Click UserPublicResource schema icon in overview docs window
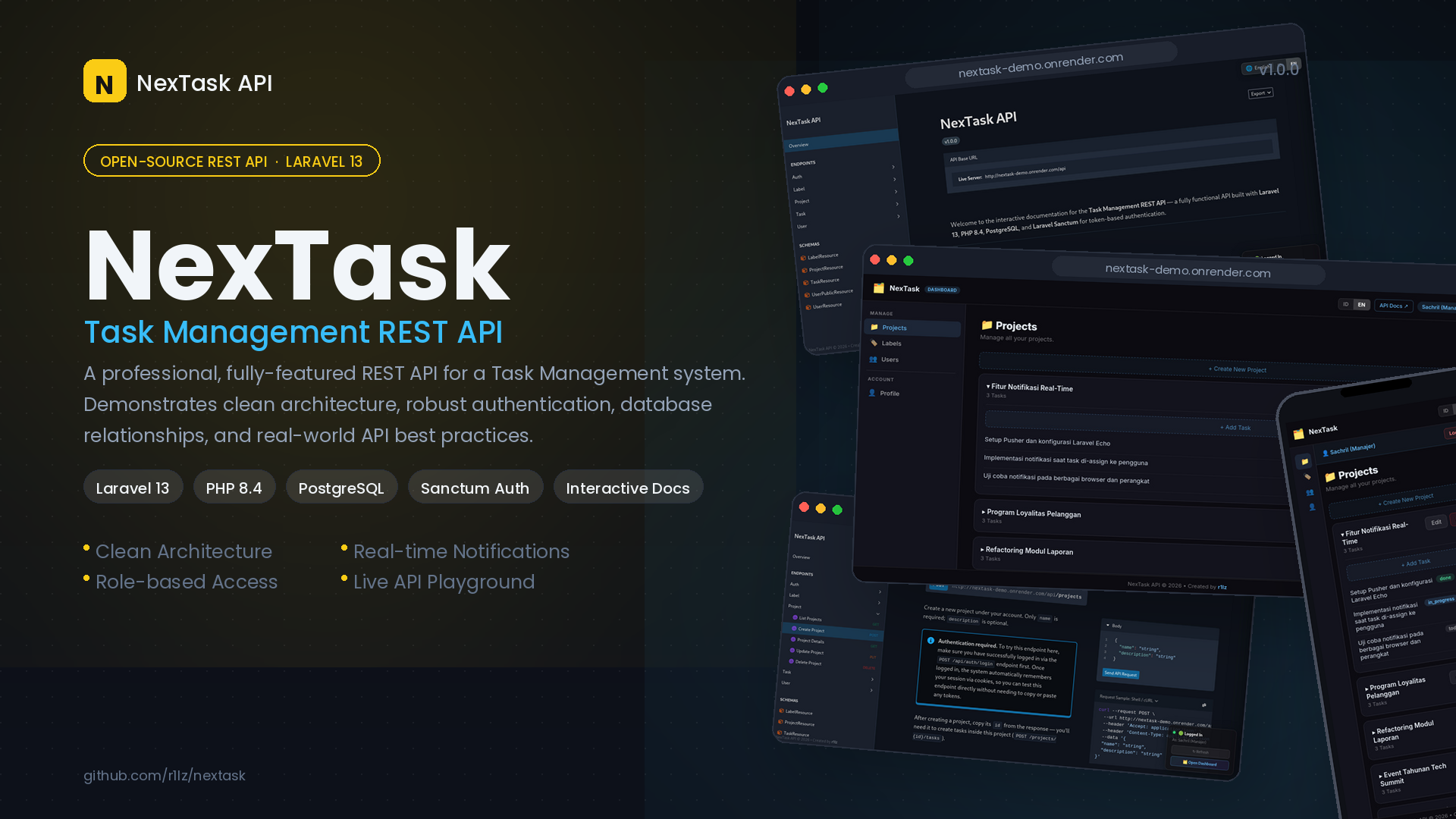 [x=807, y=295]
